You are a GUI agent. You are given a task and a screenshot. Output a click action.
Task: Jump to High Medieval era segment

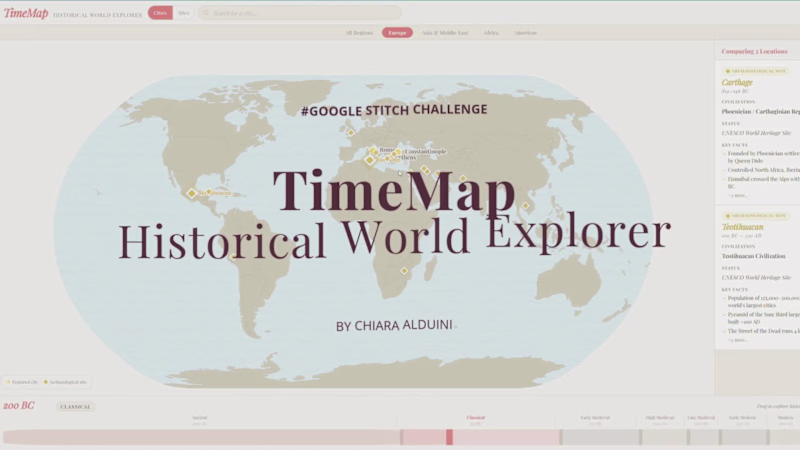664,437
